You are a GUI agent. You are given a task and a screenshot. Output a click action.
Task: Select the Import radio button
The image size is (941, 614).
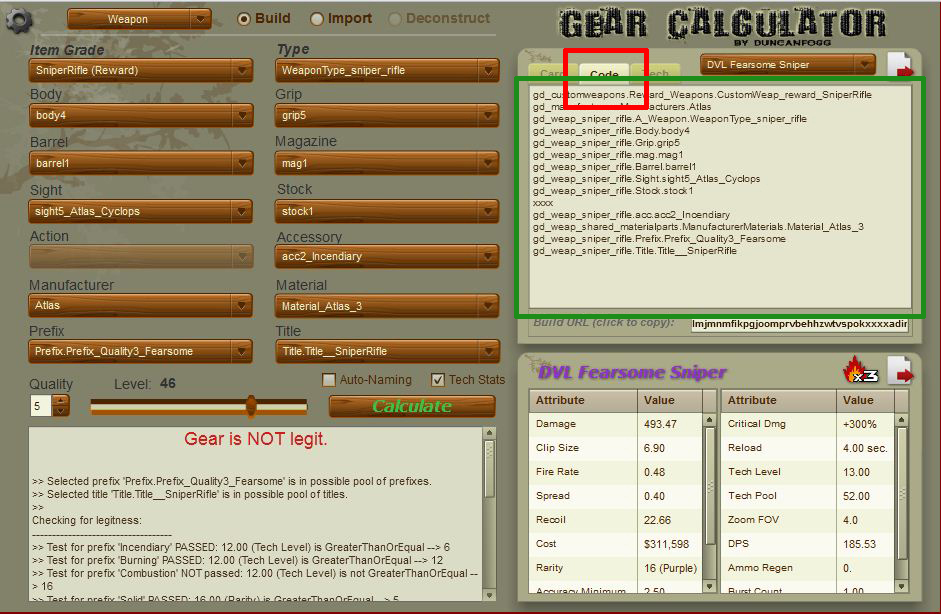[317, 19]
